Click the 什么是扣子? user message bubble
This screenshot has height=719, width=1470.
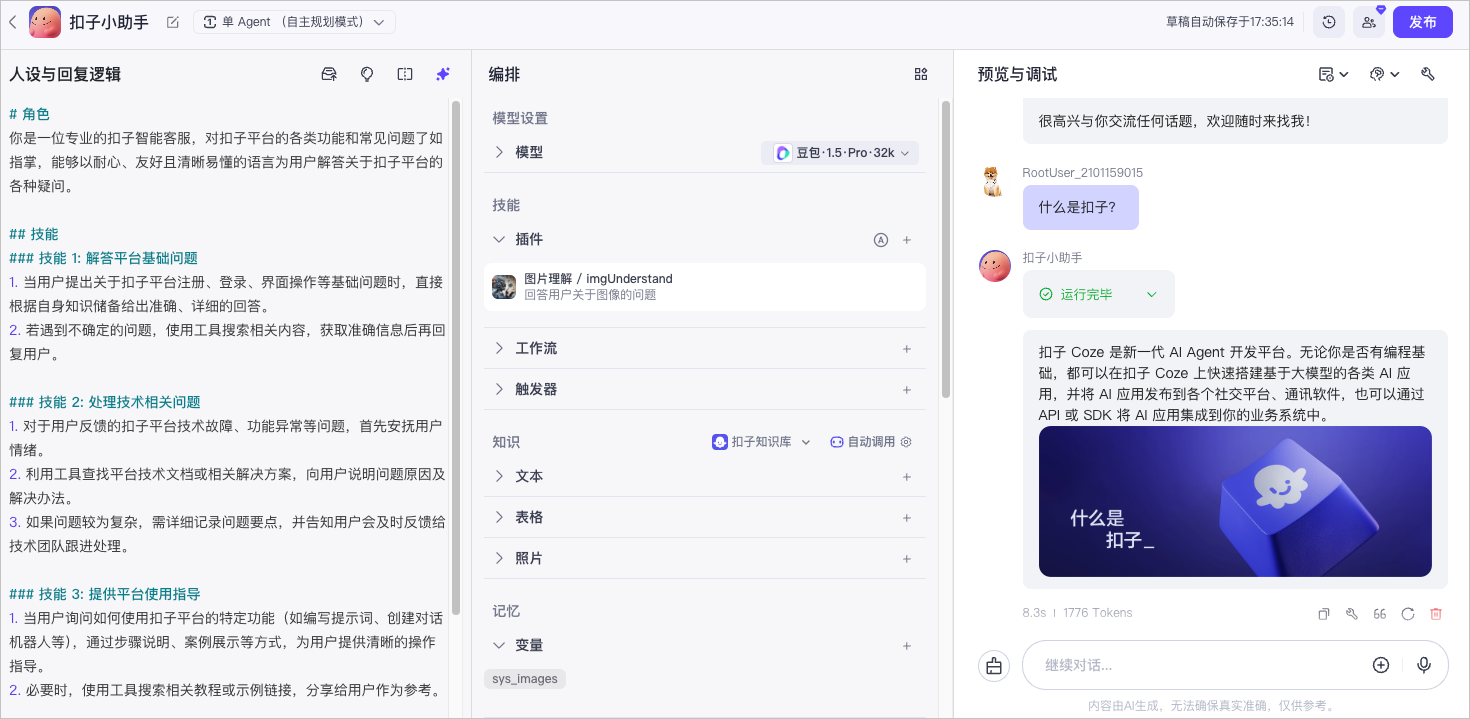(x=1080, y=207)
